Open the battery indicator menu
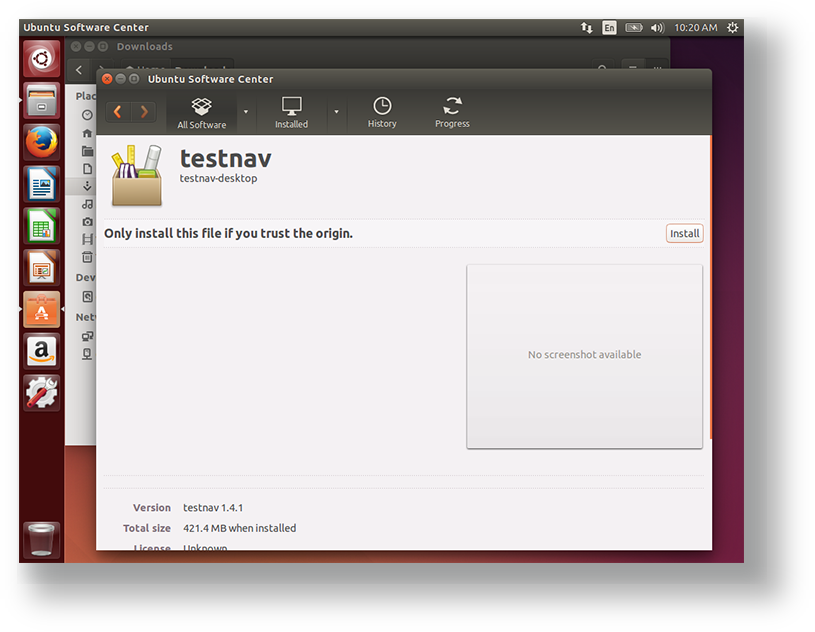 click(634, 28)
